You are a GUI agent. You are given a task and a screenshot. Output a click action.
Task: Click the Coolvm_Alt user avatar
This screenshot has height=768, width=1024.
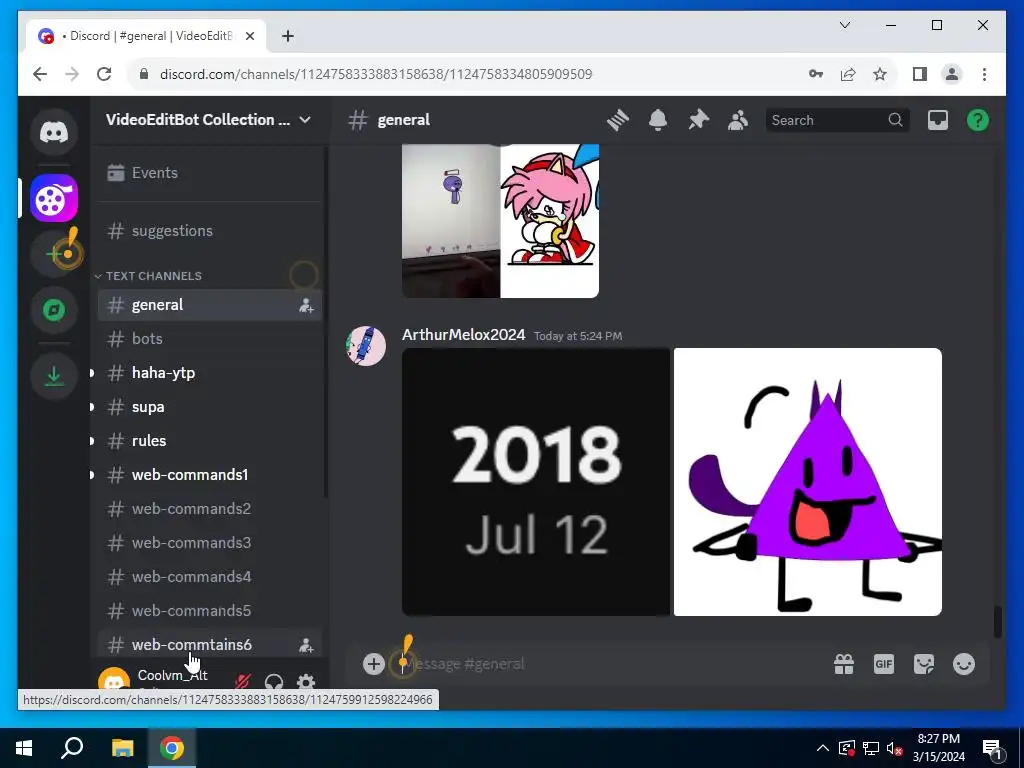[114, 679]
